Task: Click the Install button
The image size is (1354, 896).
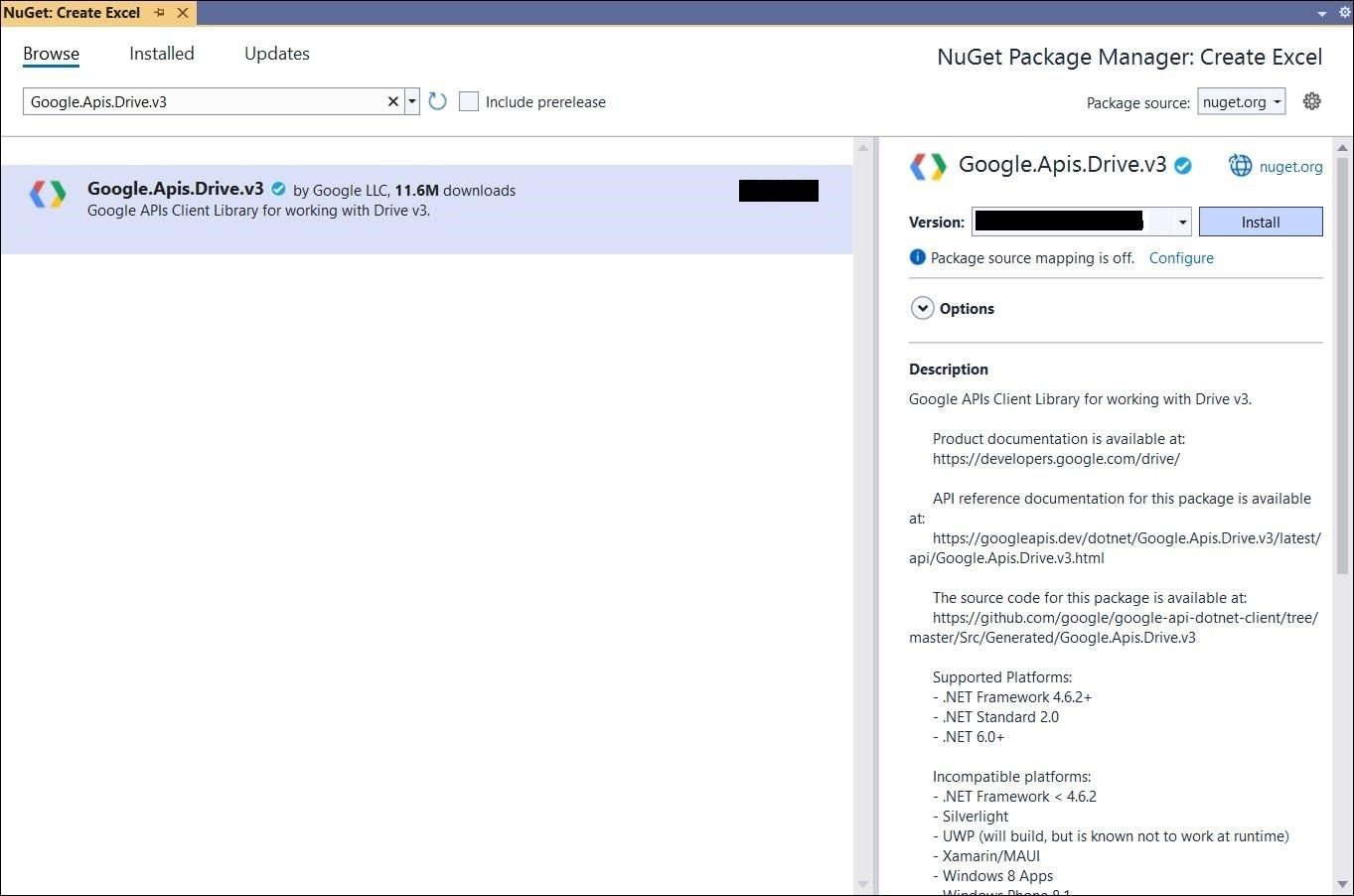Action: (1260, 223)
